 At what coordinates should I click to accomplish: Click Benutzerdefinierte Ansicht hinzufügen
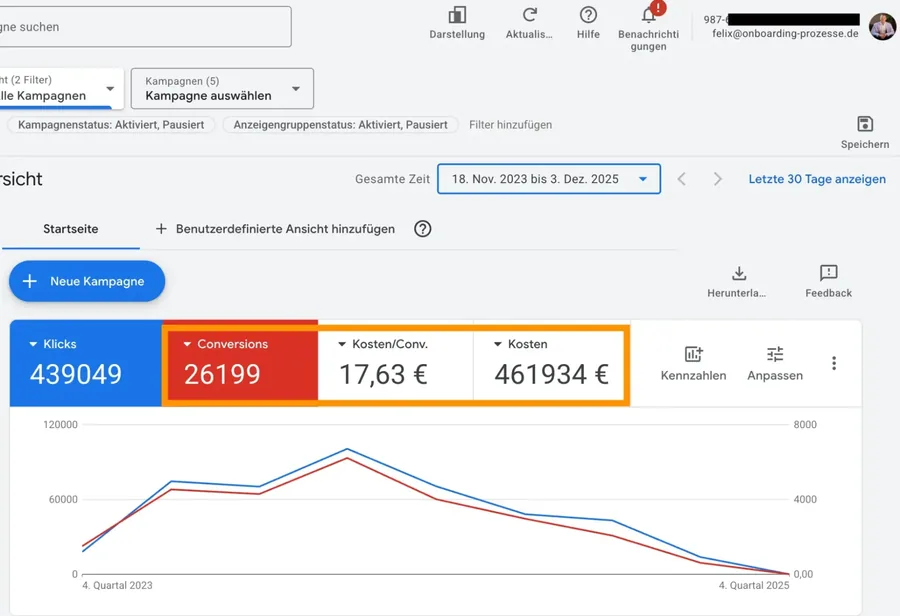pyautogui.click(x=285, y=229)
